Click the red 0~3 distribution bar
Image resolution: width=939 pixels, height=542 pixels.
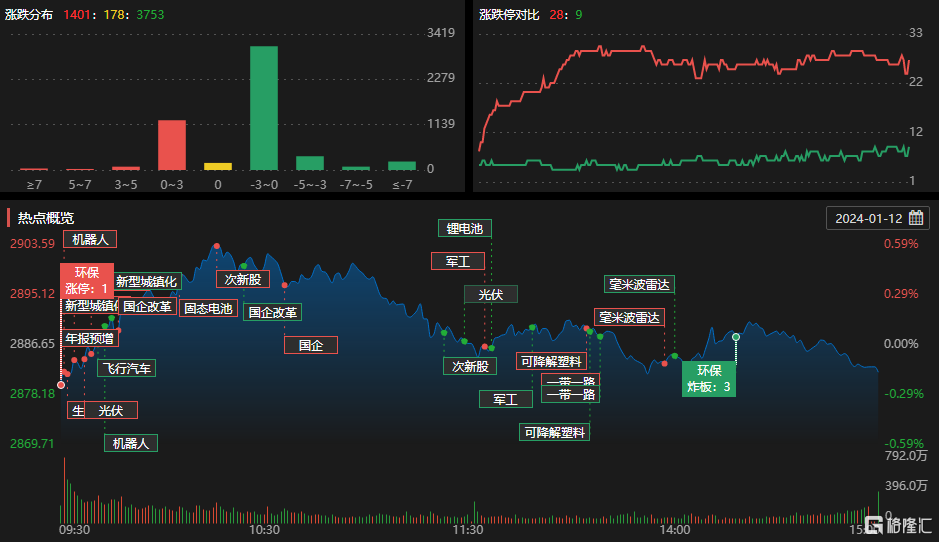[x=172, y=146]
